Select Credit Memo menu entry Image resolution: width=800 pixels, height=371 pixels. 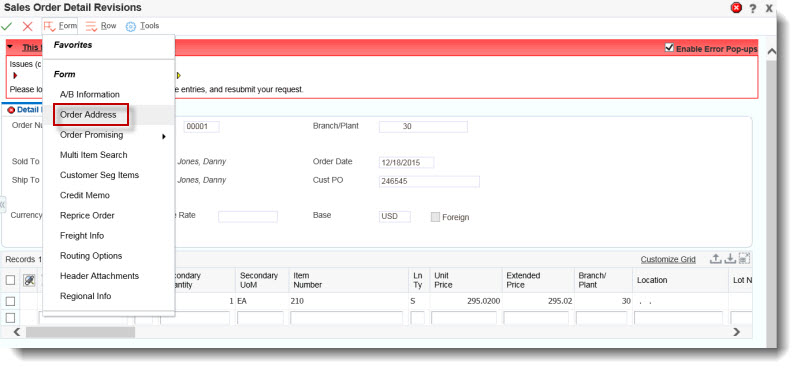point(85,195)
